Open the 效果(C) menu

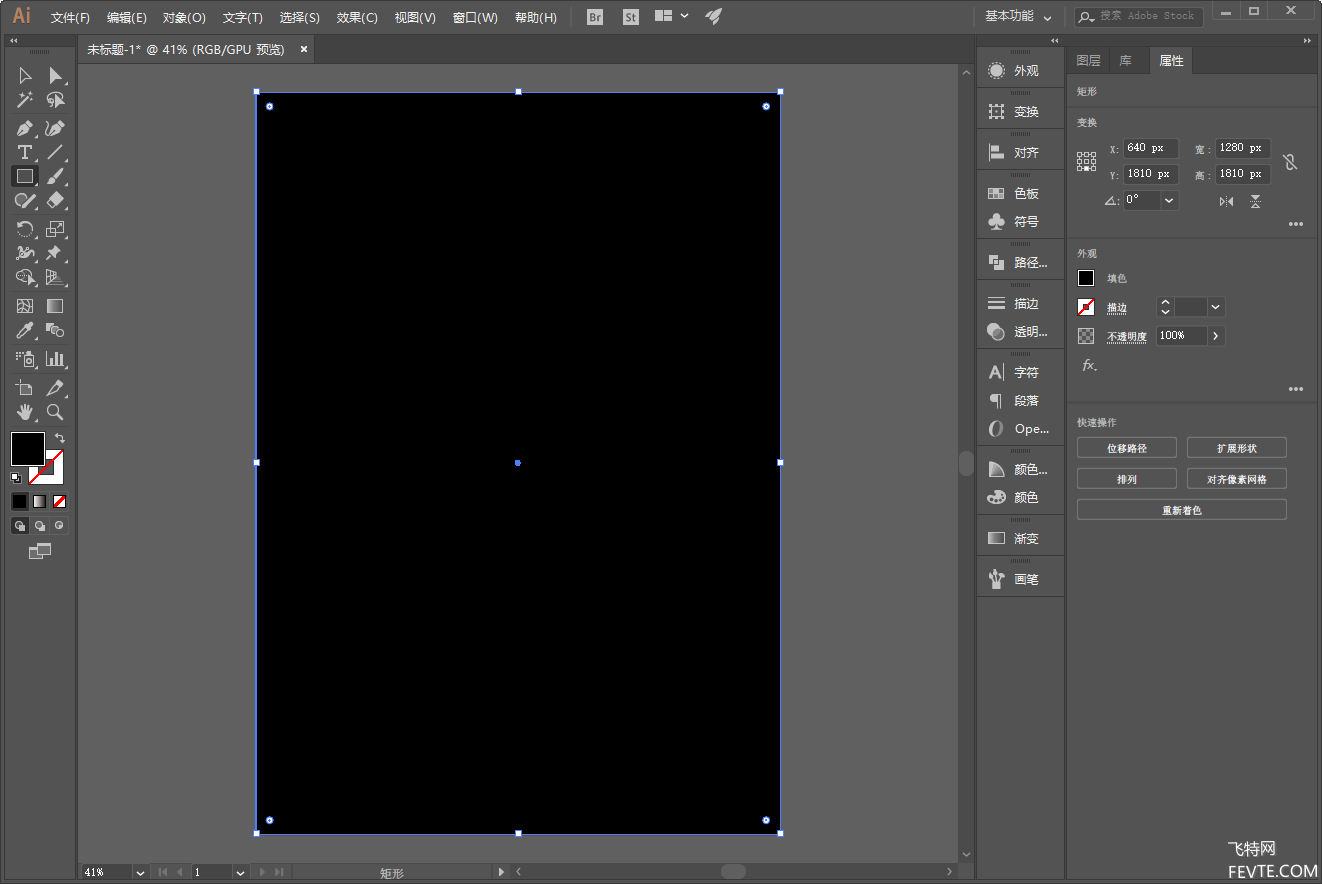click(x=357, y=18)
